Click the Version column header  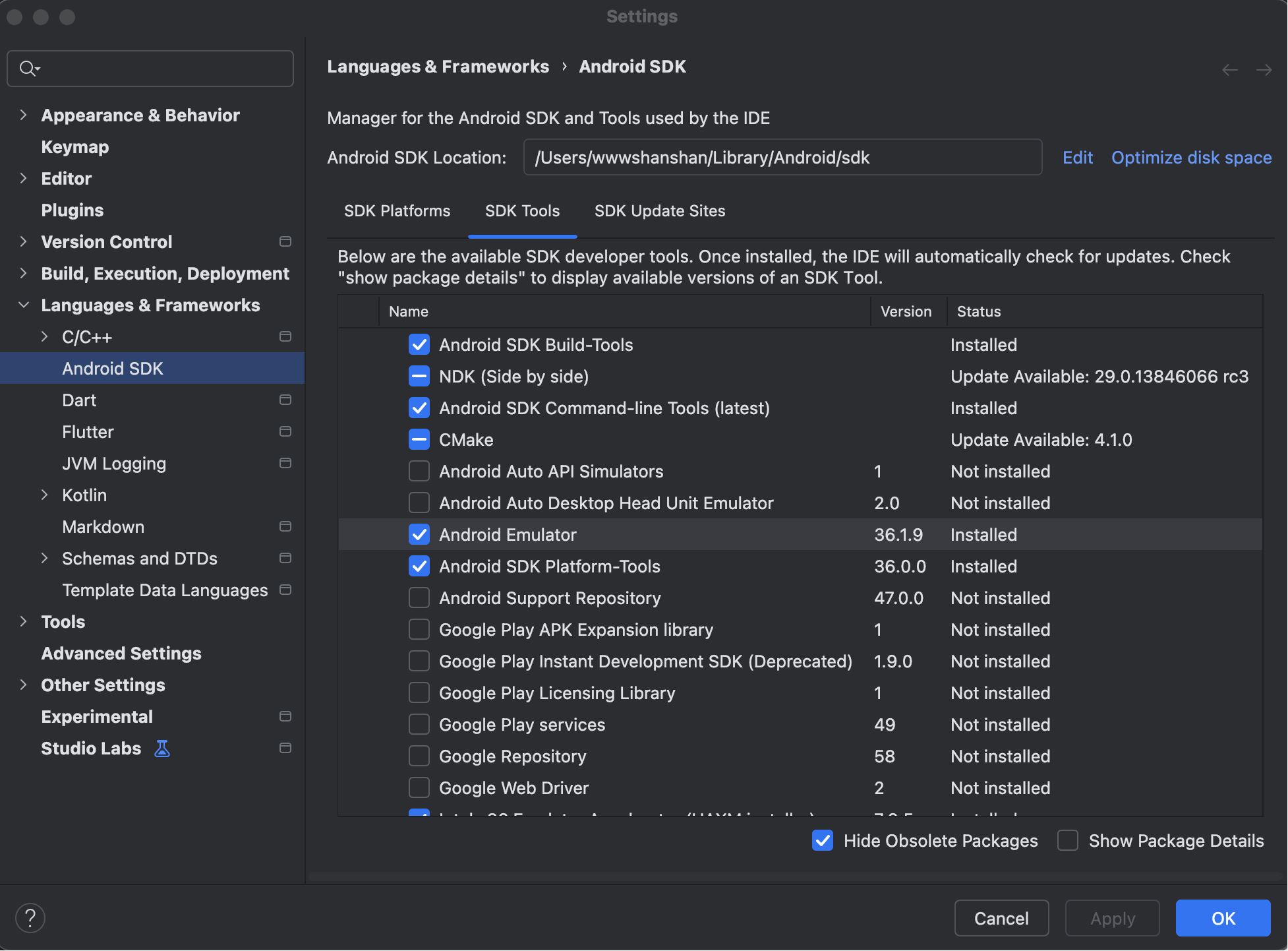coord(909,311)
